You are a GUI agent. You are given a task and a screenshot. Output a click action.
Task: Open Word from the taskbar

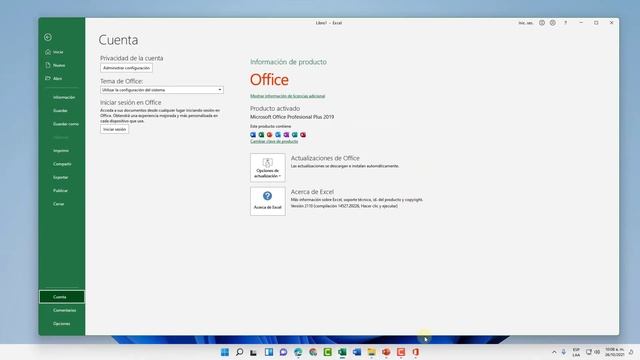point(357,352)
